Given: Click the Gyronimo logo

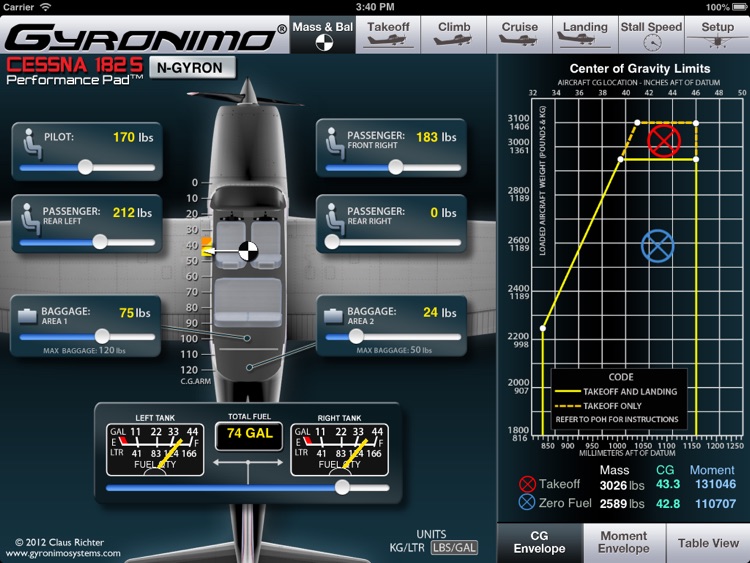Looking at the screenshot, I should (x=143, y=37).
